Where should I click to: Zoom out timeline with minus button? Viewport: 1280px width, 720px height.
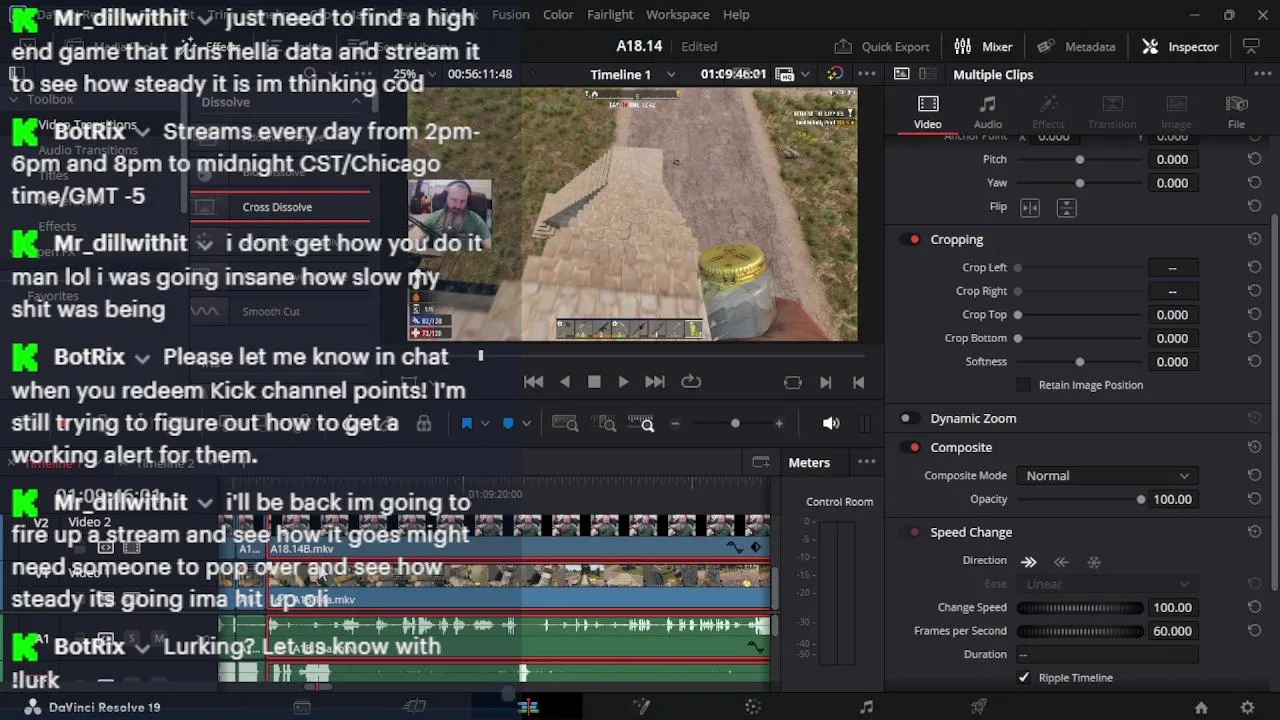click(675, 424)
